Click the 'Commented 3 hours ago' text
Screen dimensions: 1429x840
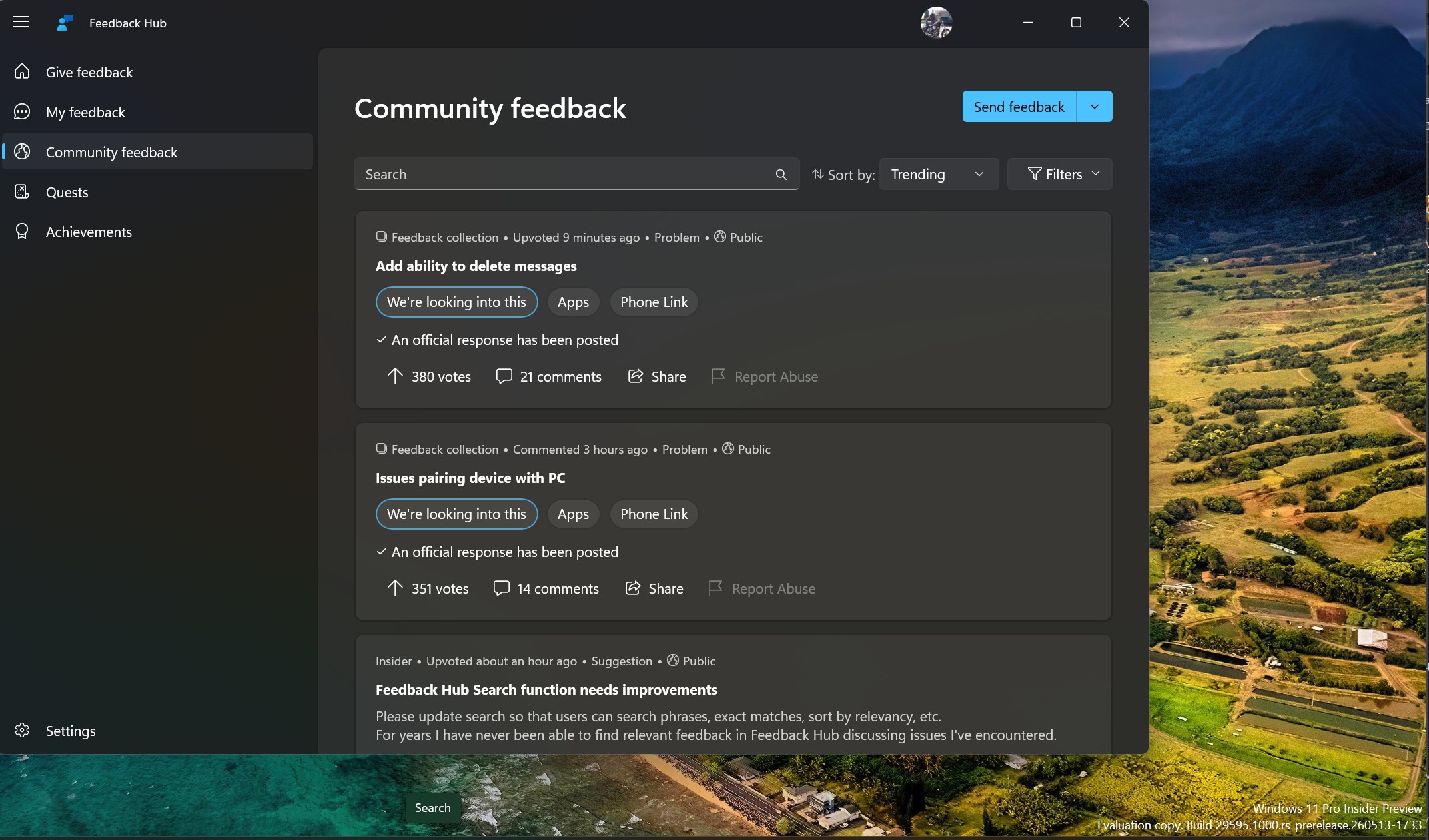(x=580, y=449)
